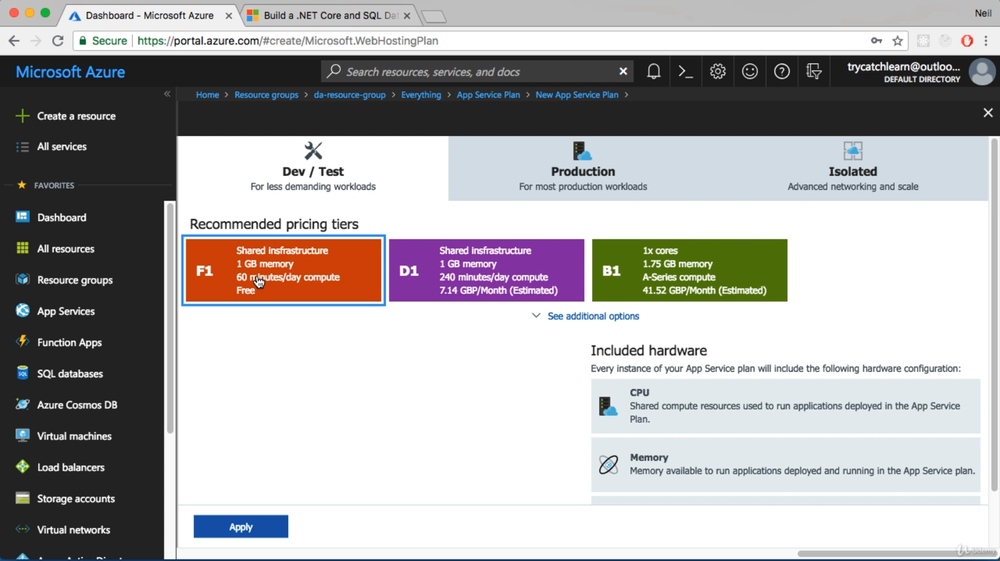Open the directory and subscription filter icon
Image resolution: width=1000 pixels, height=561 pixels.
(x=814, y=71)
